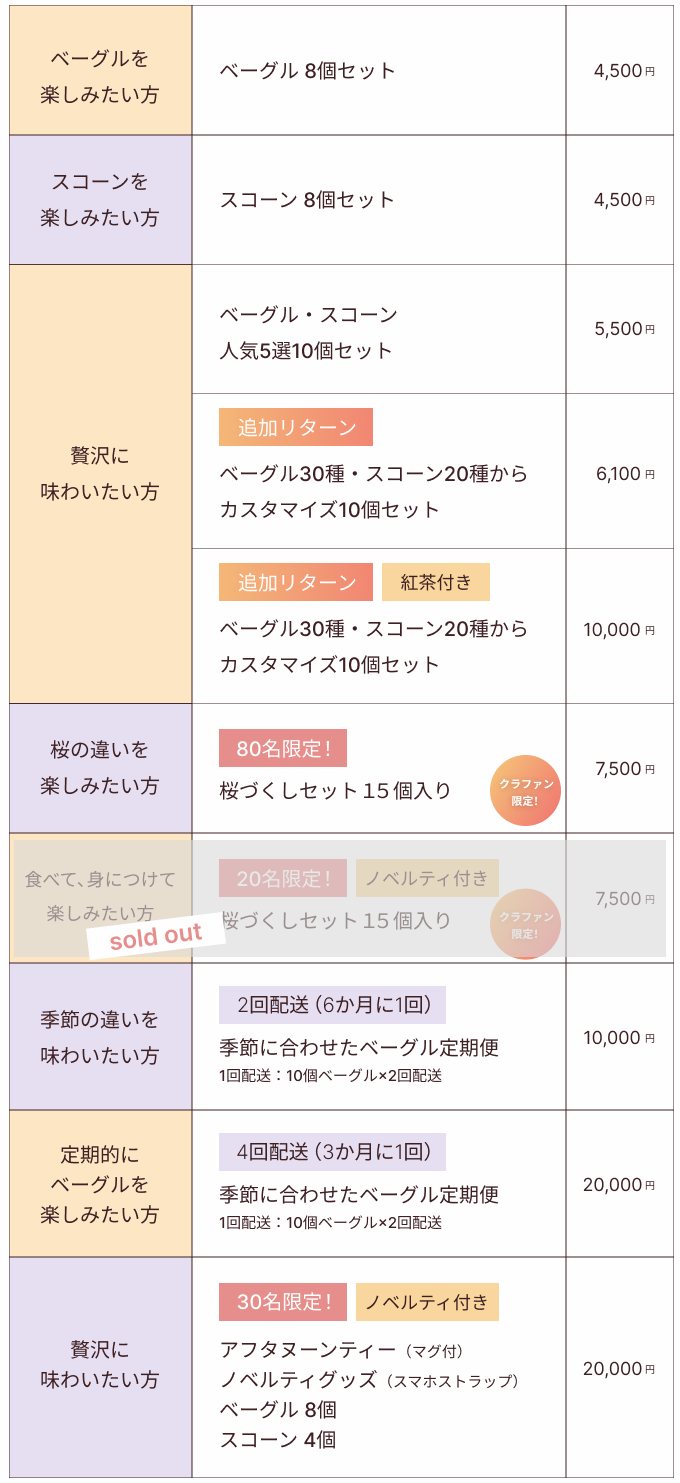Click the 30名限定! badge
Image resolution: width=680 pixels, height=1483 pixels.
tap(283, 1302)
